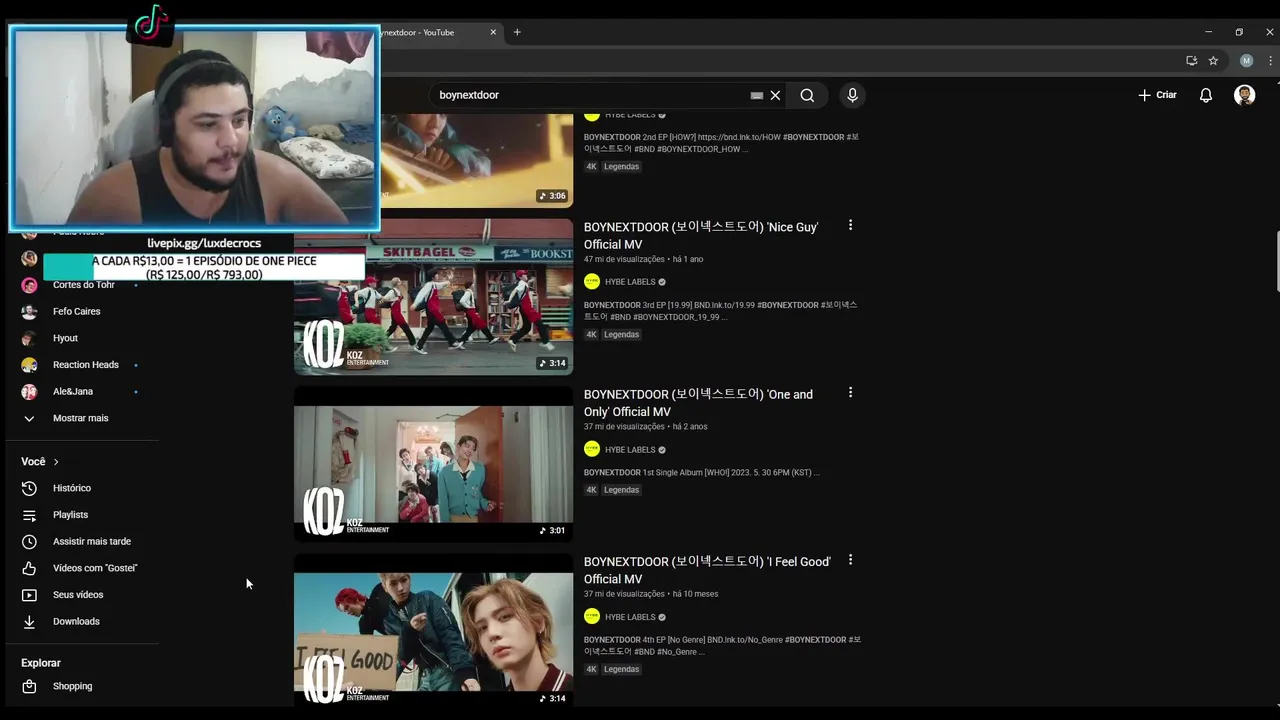Click the Explorar section heading

click(x=41, y=663)
